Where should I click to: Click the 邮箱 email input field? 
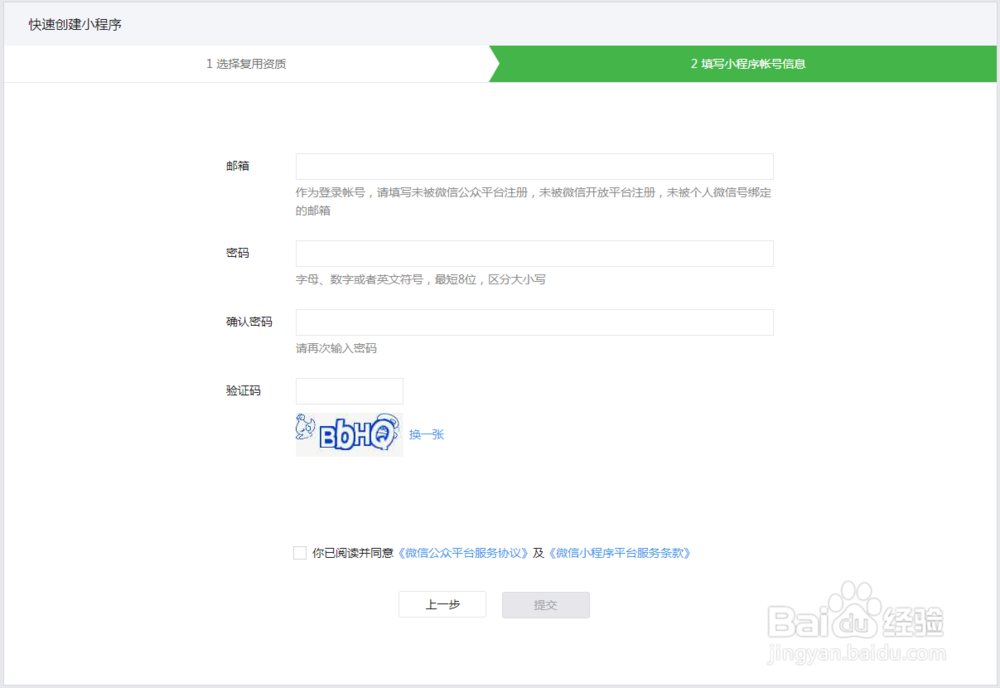click(534, 166)
